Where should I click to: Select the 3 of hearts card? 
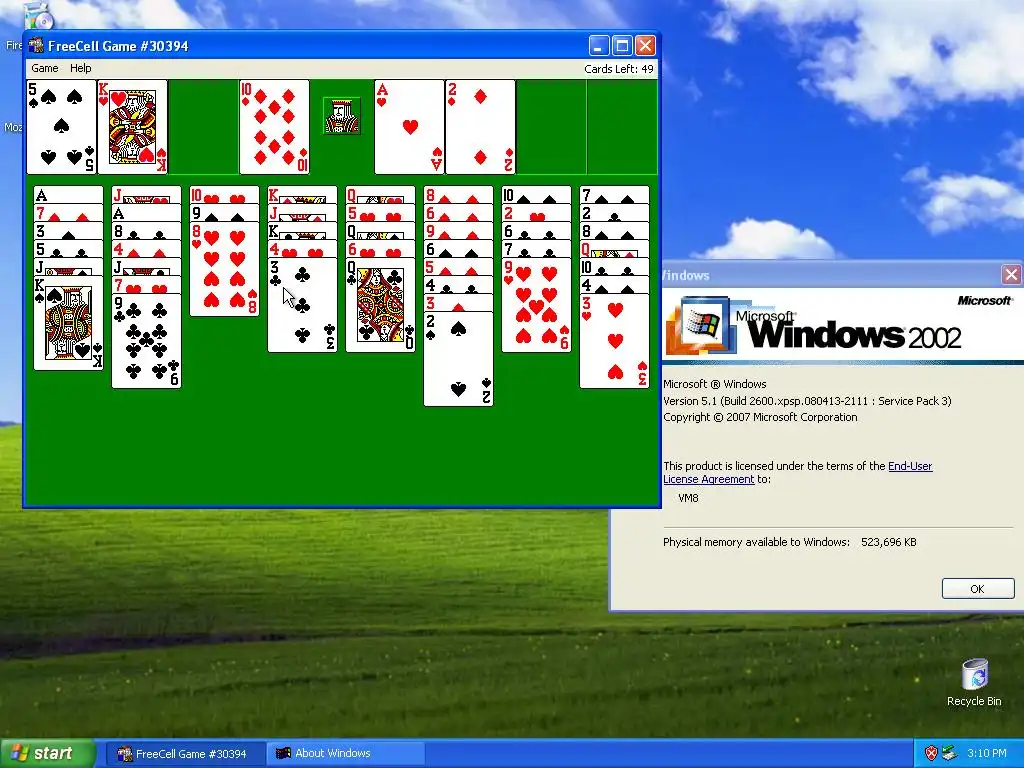[614, 341]
